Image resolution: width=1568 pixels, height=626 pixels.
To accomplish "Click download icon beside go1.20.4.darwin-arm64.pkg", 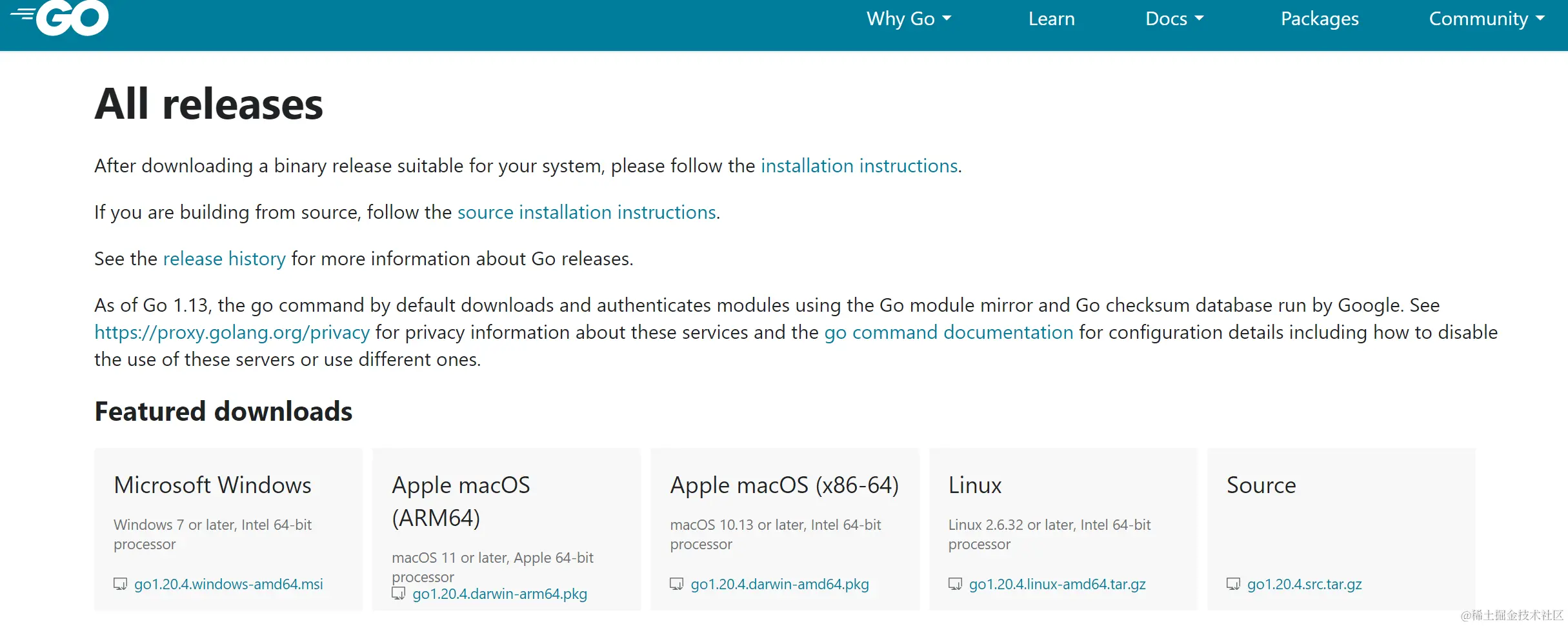I will pos(398,594).
